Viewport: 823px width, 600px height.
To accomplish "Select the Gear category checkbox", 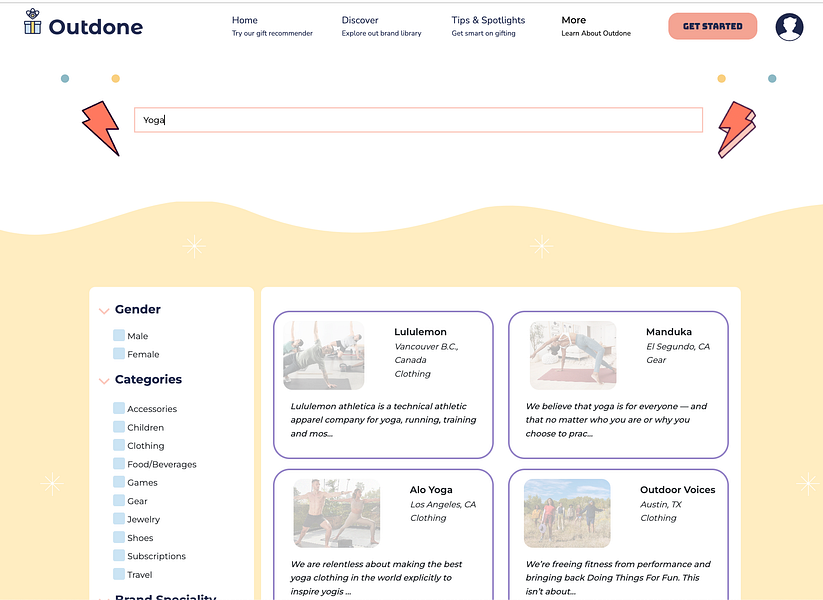I will tap(119, 501).
